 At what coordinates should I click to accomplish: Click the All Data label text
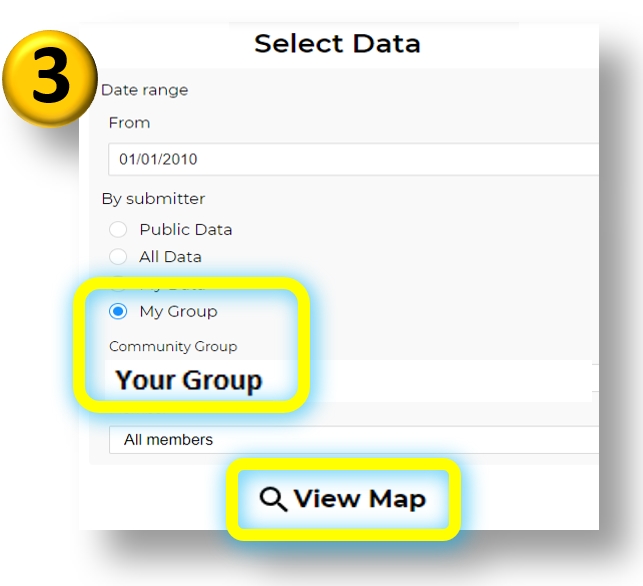click(170, 257)
